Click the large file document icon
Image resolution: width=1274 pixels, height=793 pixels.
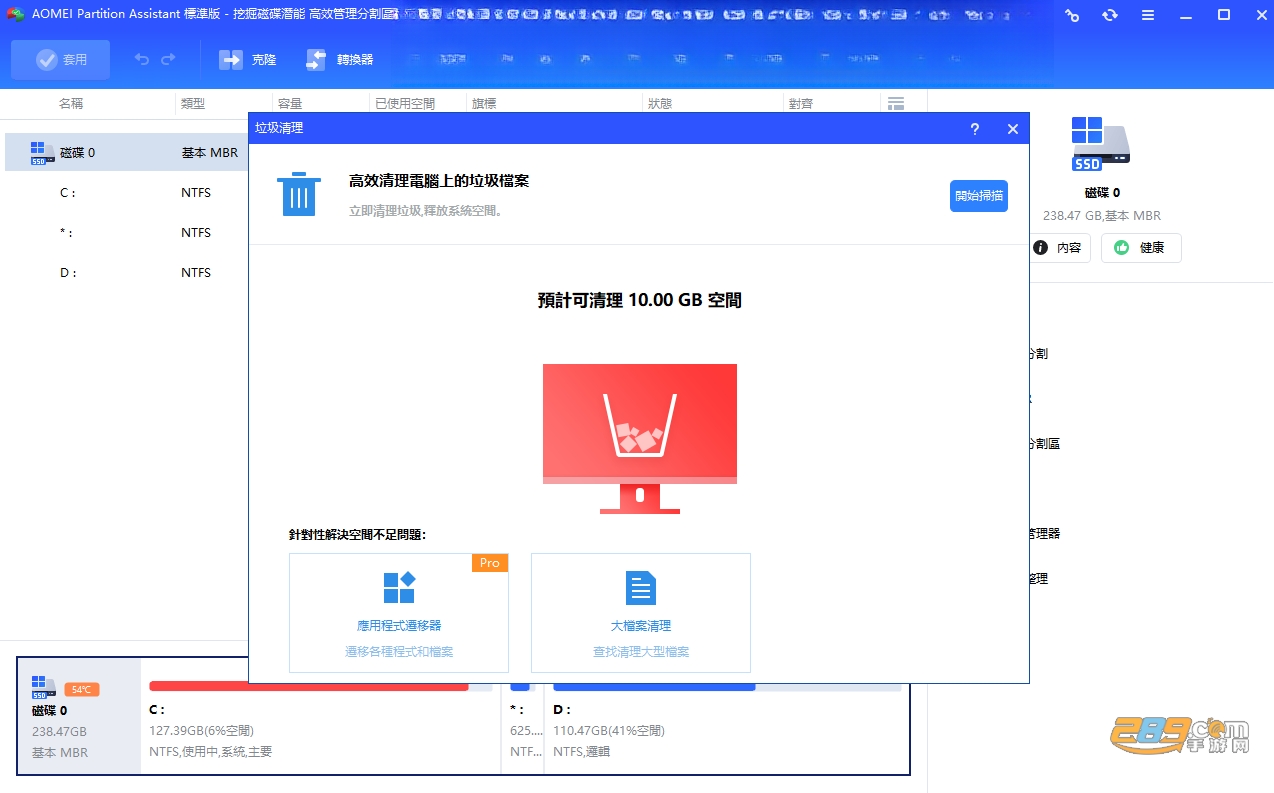pos(641,588)
